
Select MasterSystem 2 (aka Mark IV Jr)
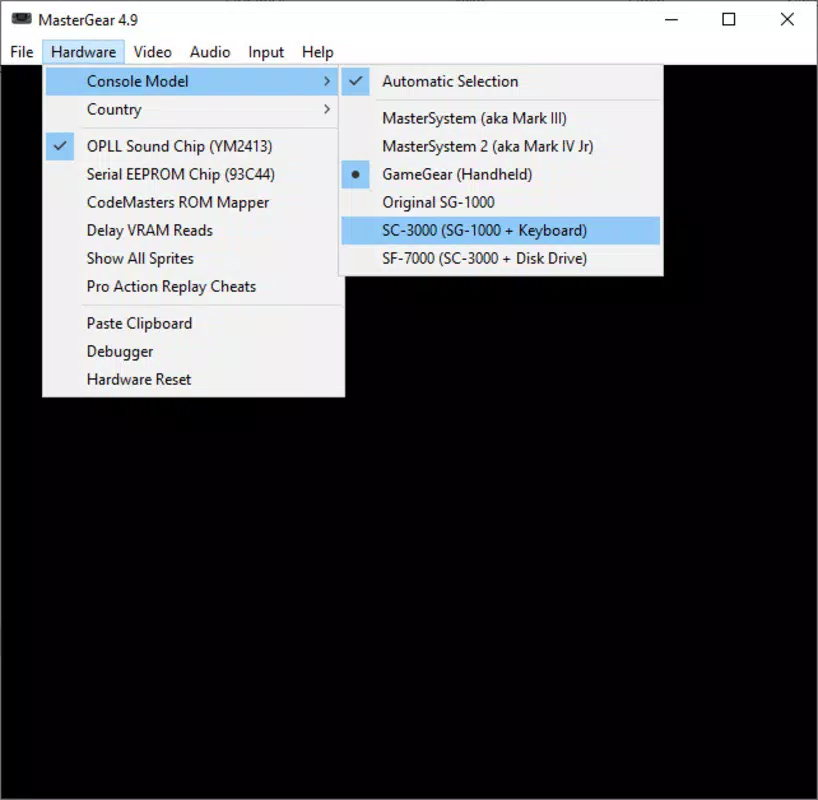click(x=501, y=147)
